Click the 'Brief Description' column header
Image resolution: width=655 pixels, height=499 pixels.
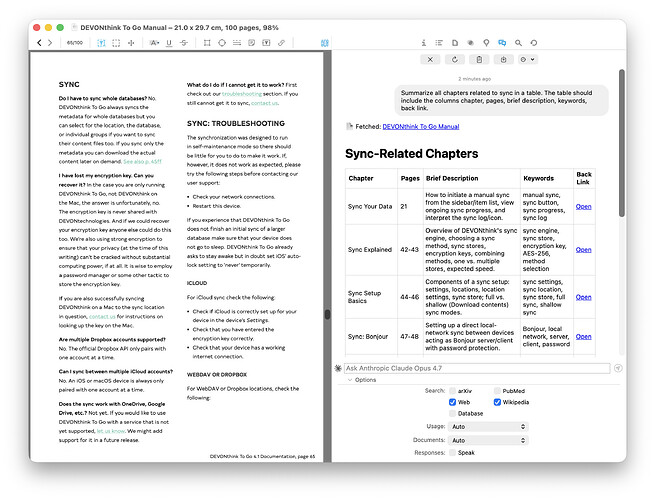pos(452,178)
